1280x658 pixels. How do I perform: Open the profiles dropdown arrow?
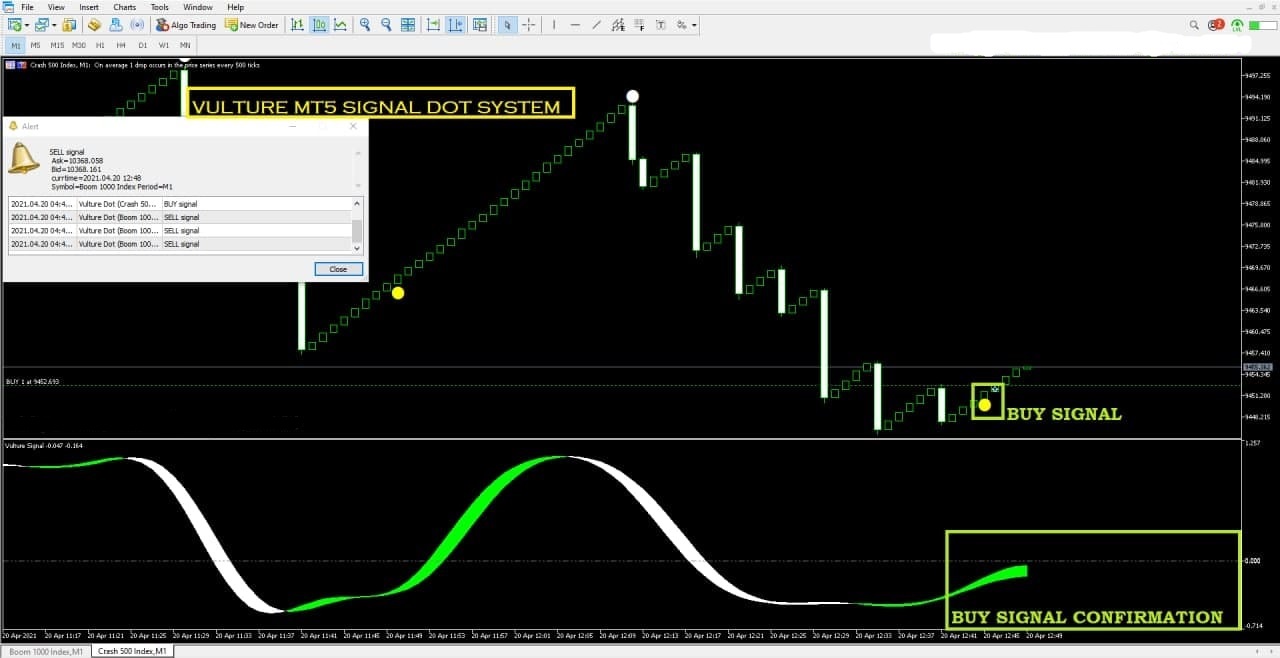tap(54, 24)
